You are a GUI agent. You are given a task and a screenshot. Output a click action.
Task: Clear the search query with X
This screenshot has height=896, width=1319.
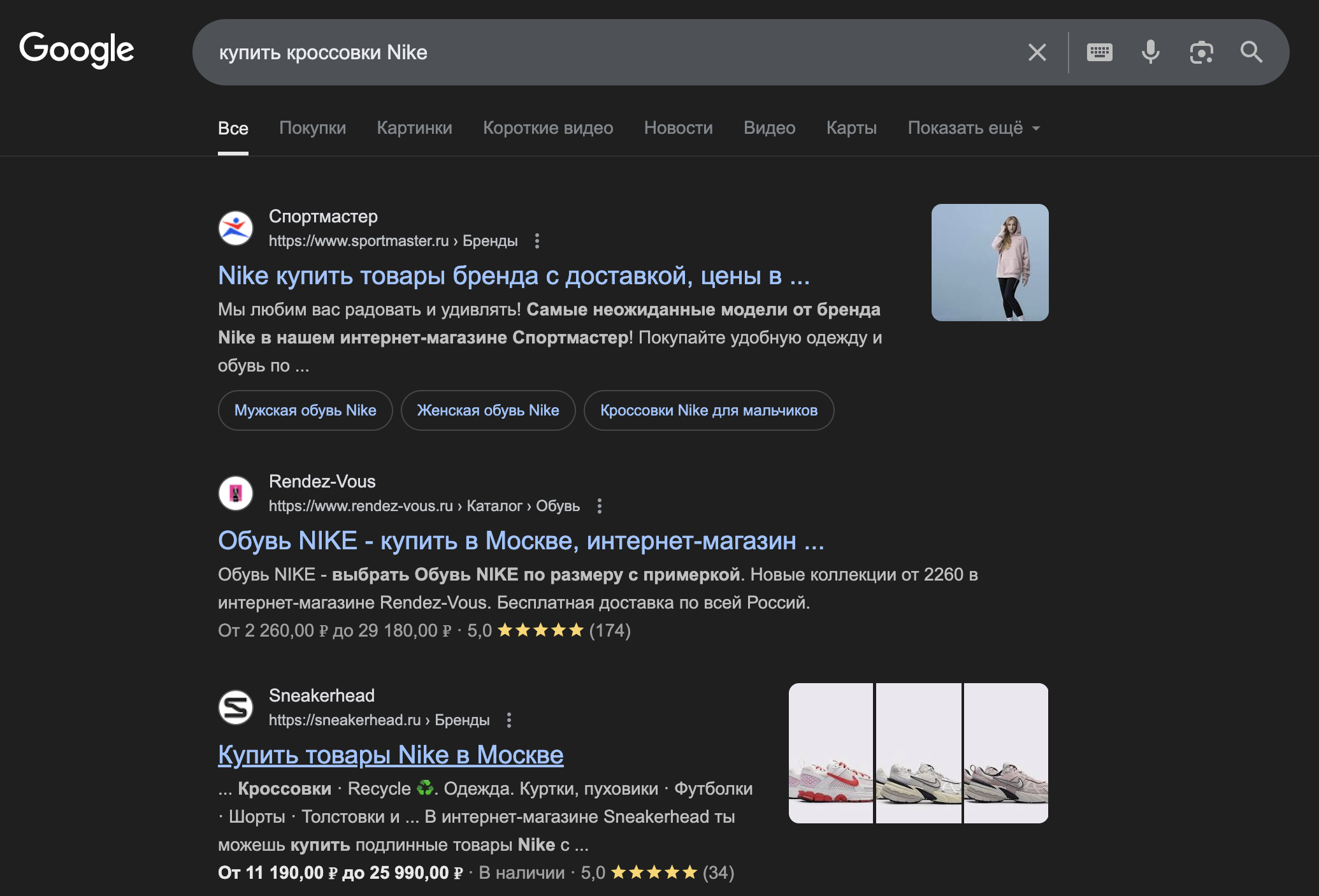[1037, 52]
